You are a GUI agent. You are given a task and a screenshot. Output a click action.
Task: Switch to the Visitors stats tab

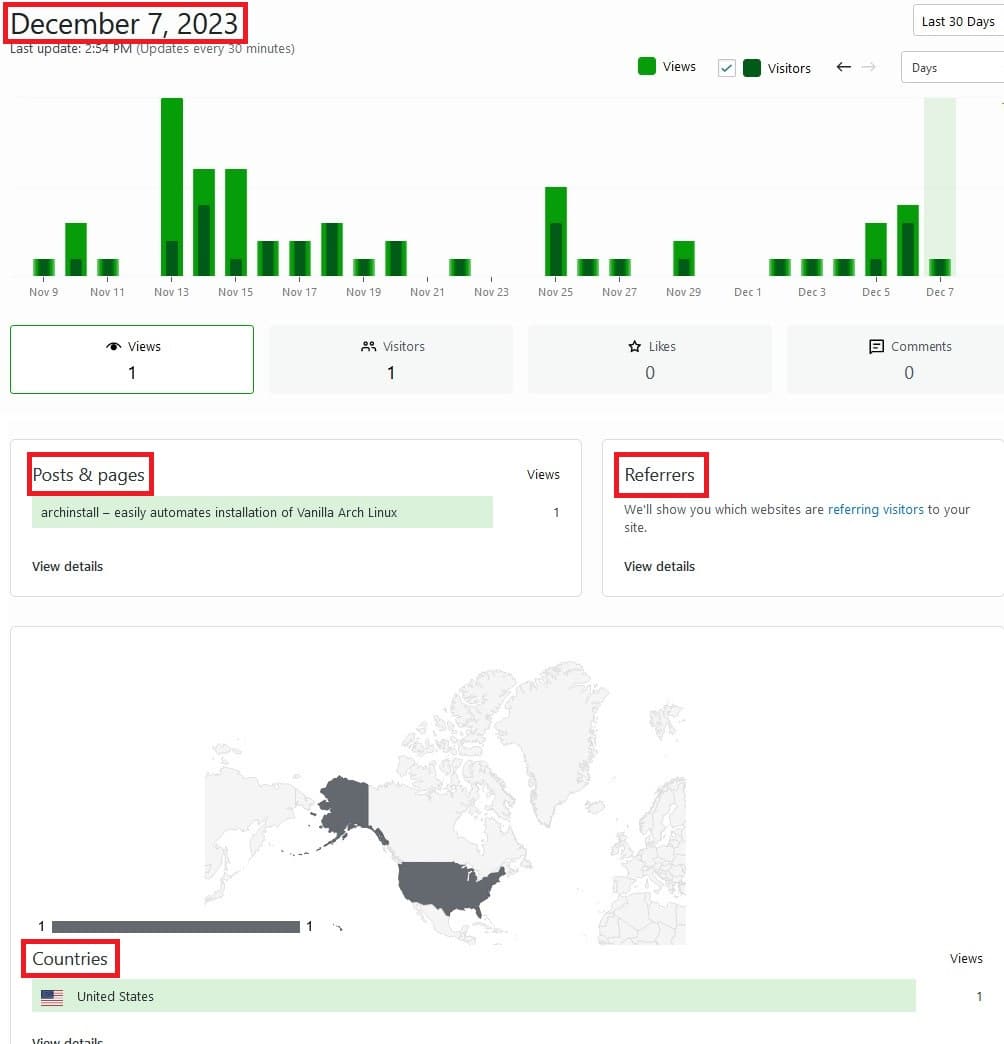(390, 359)
